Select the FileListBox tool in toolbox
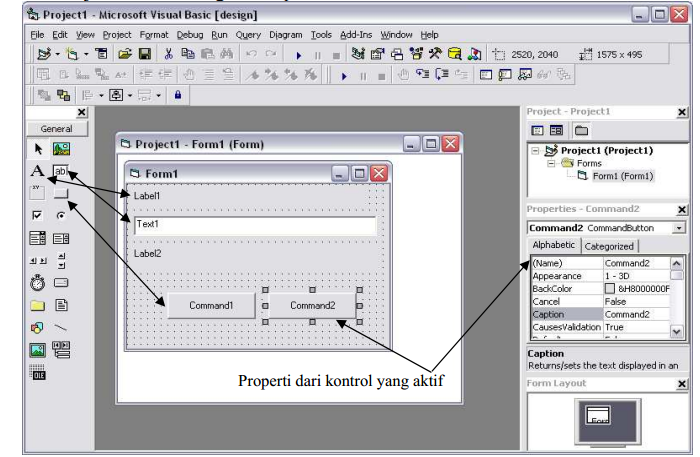This screenshot has width=700, height=457. [61, 305]
